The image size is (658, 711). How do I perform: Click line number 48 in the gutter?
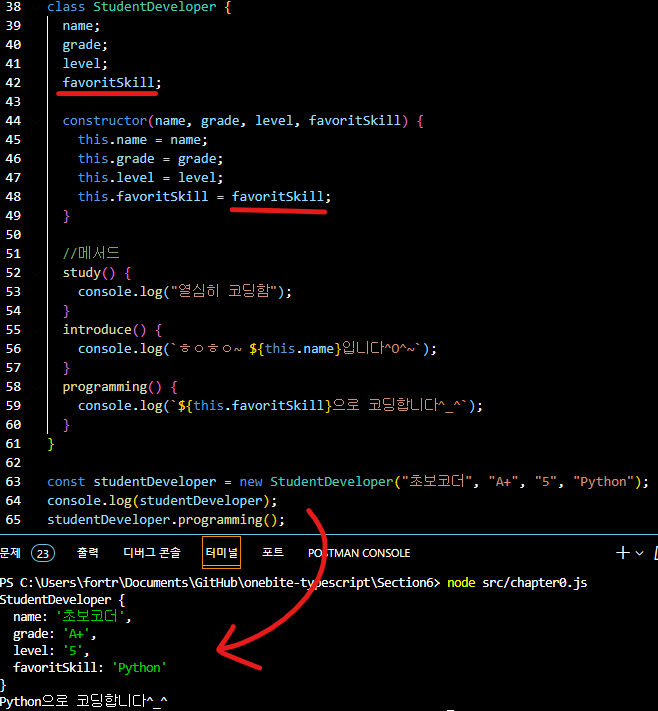13,196
